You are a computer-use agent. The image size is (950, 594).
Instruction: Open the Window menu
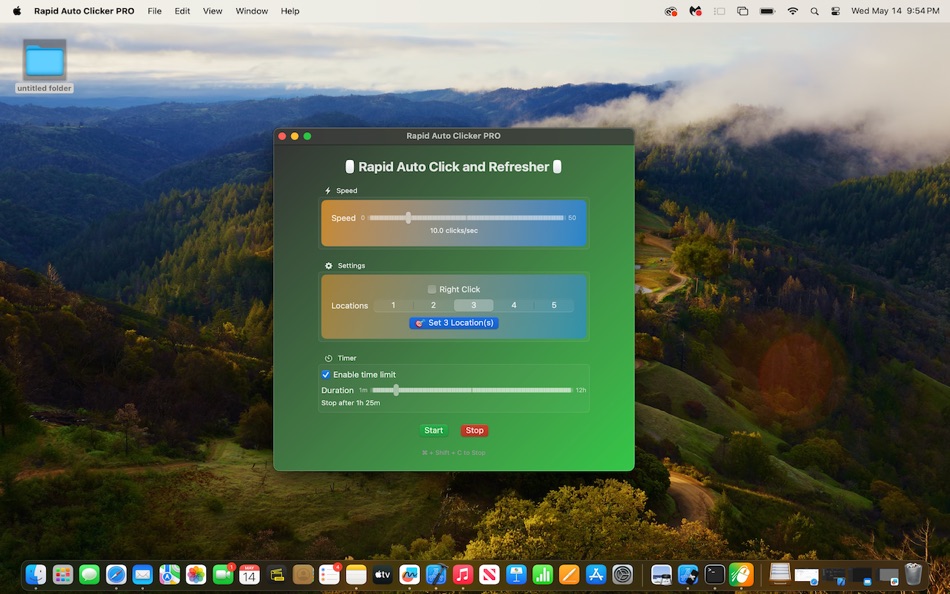[x=251, y=11]
